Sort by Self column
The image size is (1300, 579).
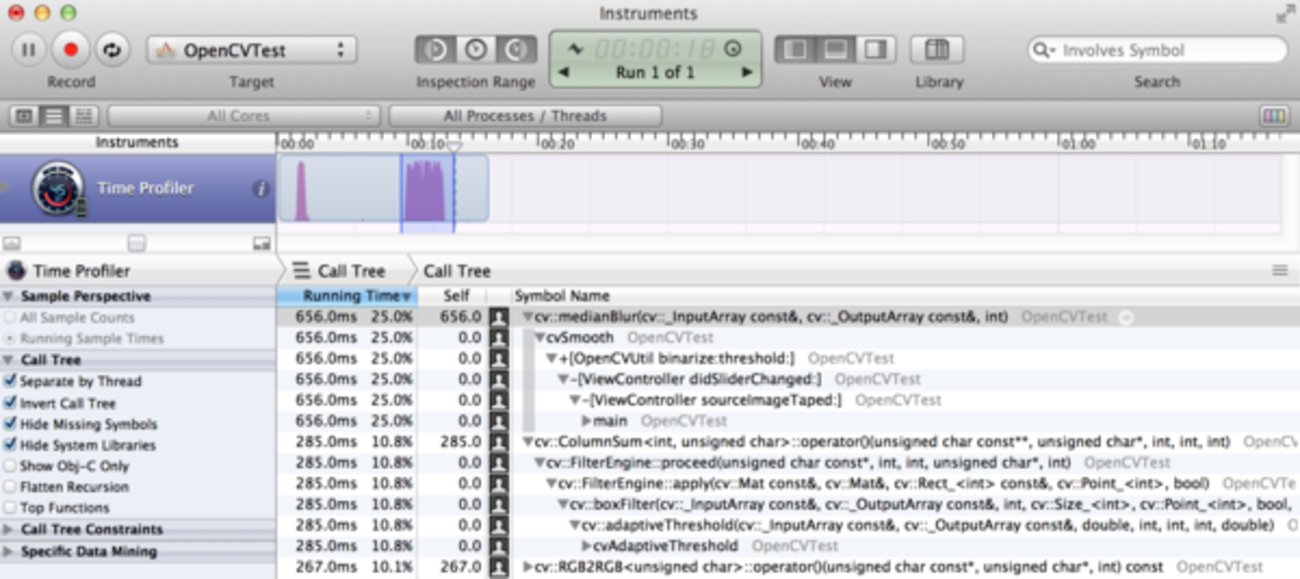pos(456,296)
